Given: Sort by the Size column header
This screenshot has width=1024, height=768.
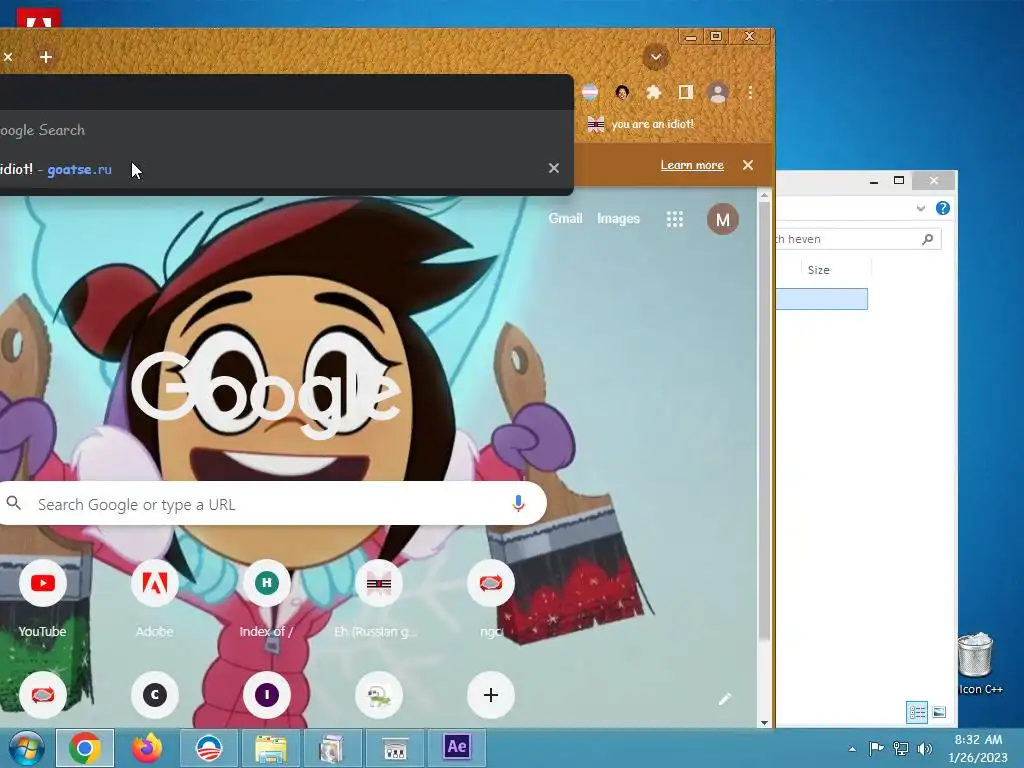Looking at the screenshot, I should [819, 270].
